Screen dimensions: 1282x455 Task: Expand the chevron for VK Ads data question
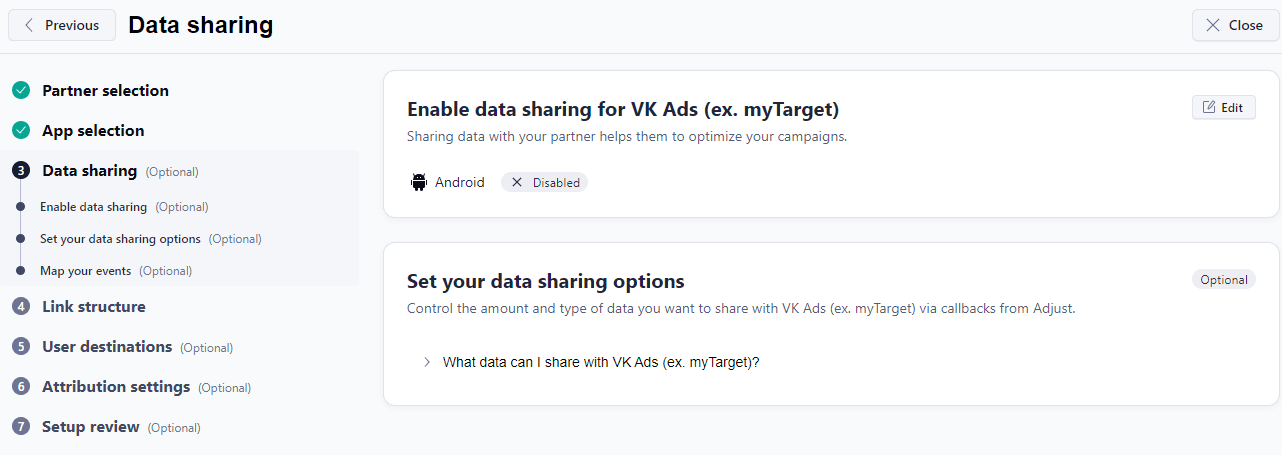click(x=427, y=362)
